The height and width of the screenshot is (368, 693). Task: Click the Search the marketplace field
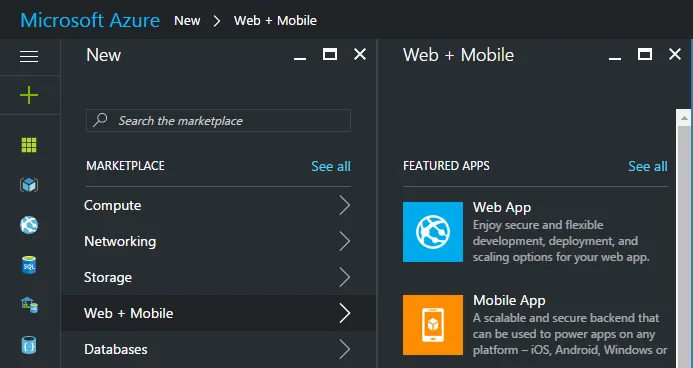point(218,121)
